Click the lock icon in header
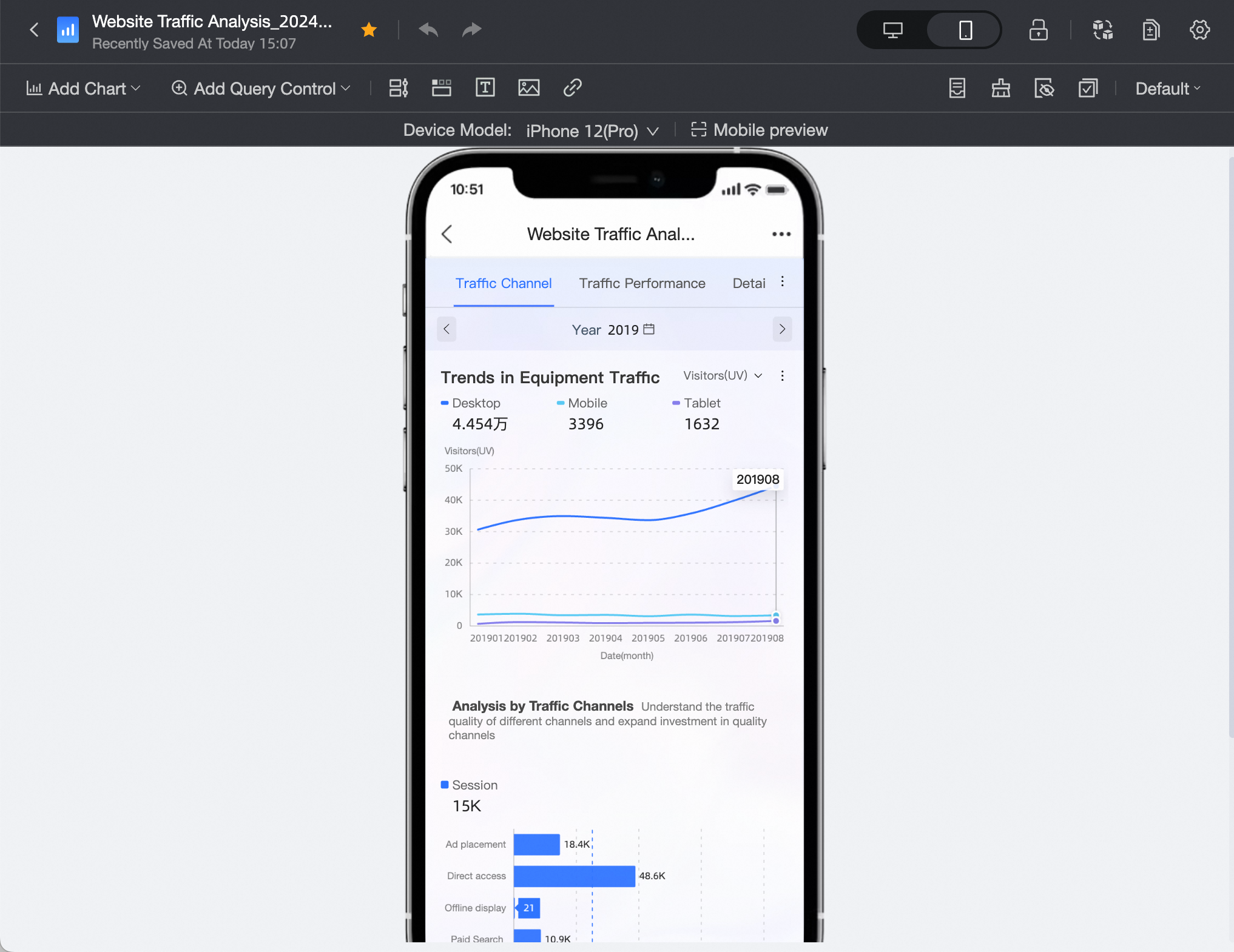This screenshot has height=952, width=1234. (x=1038, y=30)
